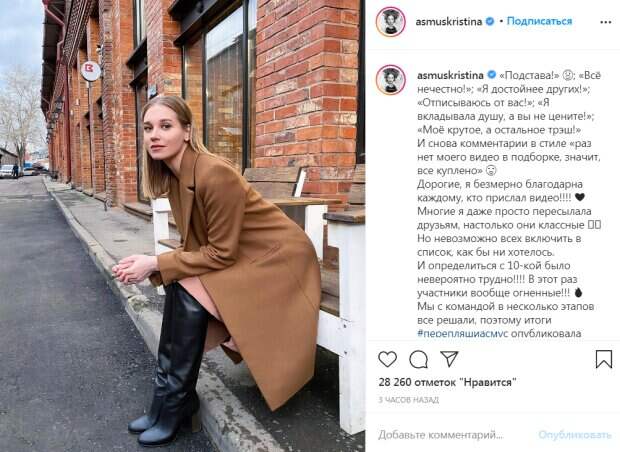Screen dimensions: 620x452
Task: Like the post with the heart icon
Action: (387, 359)
